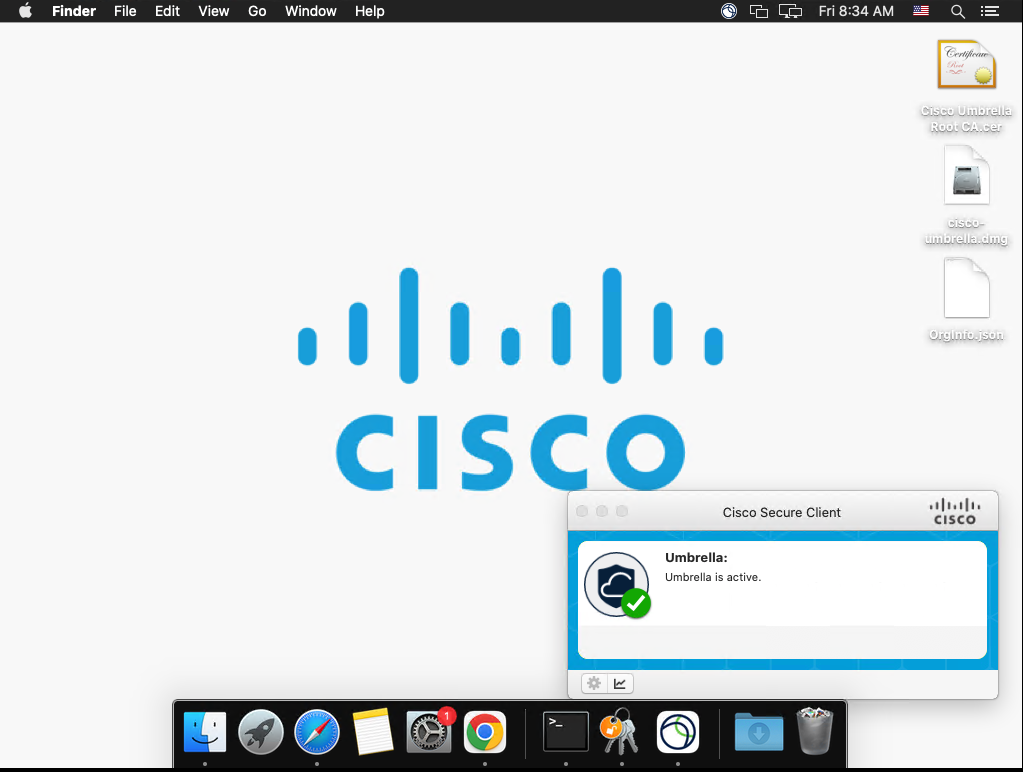Select the Umbrella shield status icon

(x=617, y=585)
